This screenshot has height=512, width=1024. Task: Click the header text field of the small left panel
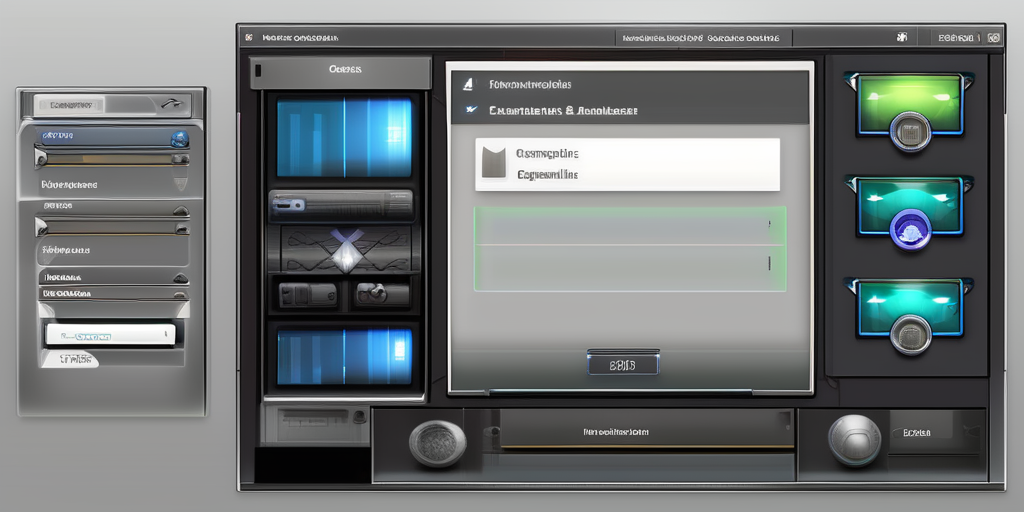click(x=69, y=104)
